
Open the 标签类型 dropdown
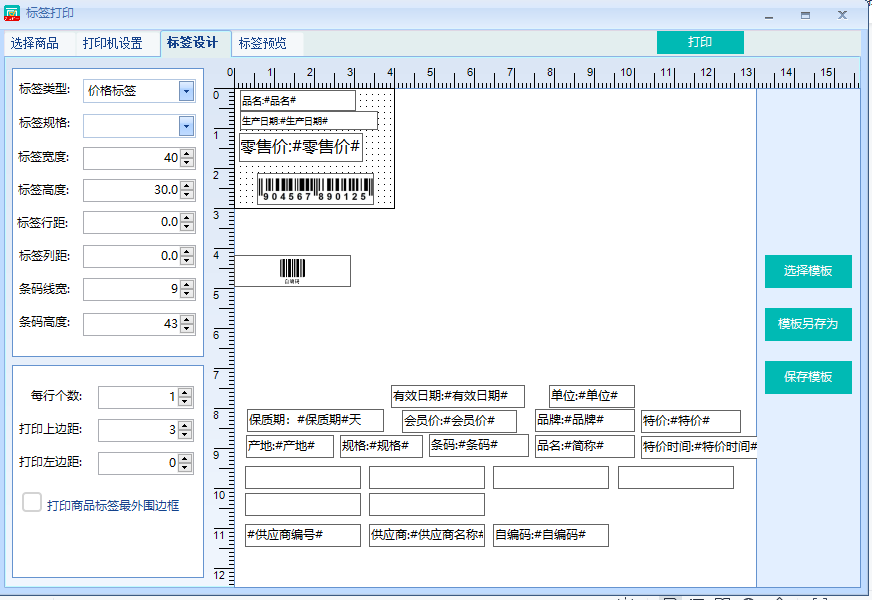point(186,91)
